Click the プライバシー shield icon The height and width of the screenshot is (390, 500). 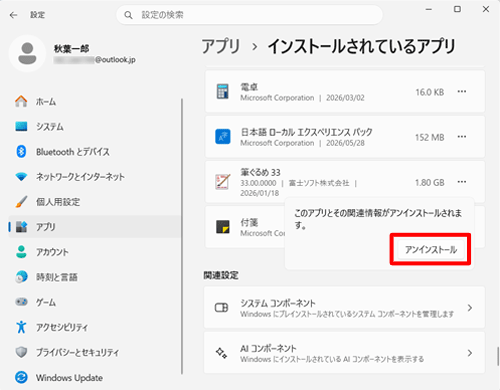click(x=21, y=352)
